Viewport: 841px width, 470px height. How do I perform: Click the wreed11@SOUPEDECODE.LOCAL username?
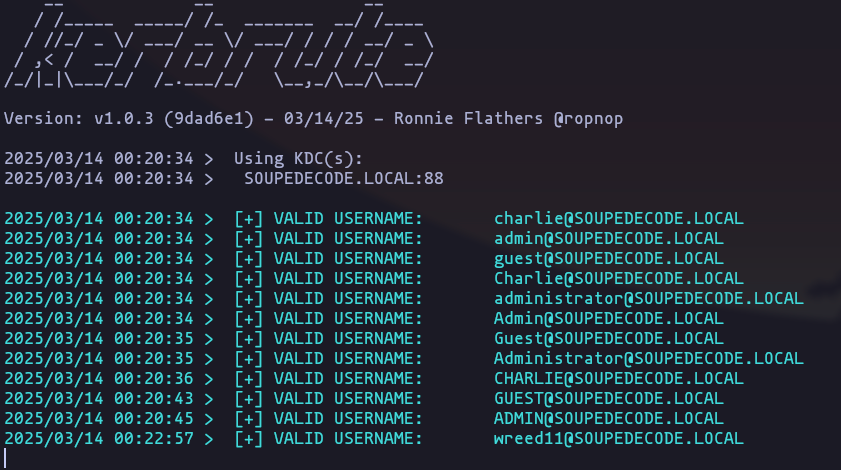click(618, 438)
